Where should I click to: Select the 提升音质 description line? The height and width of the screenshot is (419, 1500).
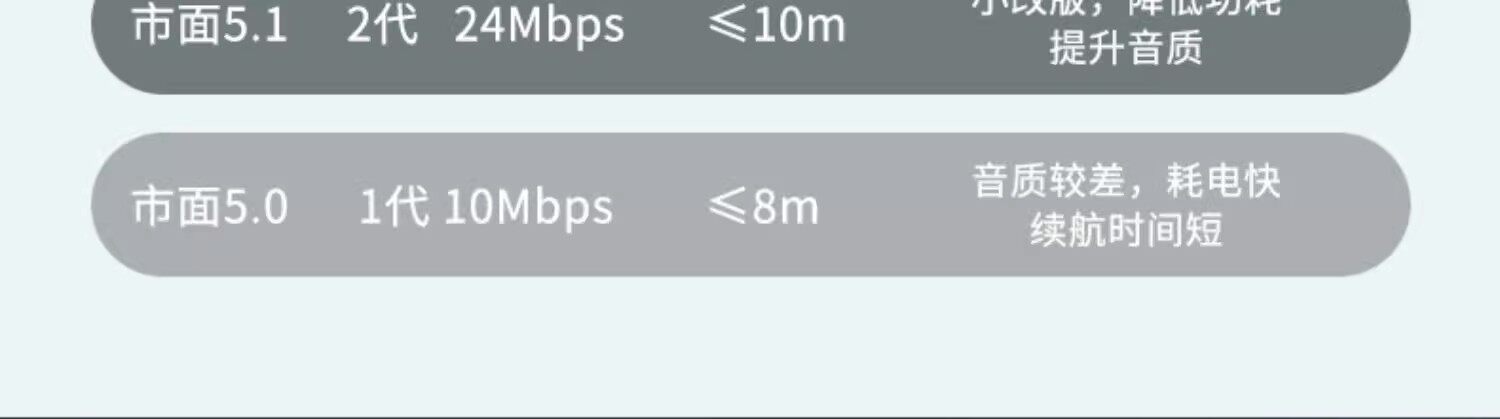1125,47
